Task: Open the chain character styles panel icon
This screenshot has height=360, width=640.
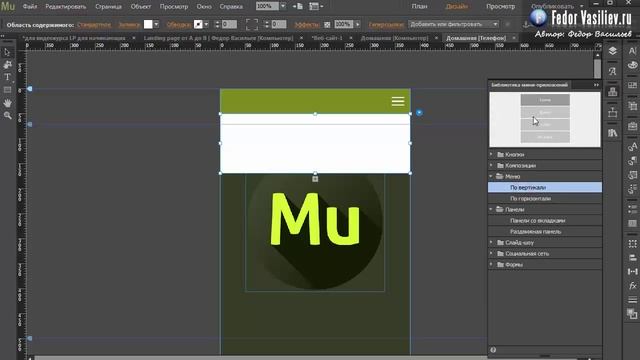Action: tap(632, 147)
